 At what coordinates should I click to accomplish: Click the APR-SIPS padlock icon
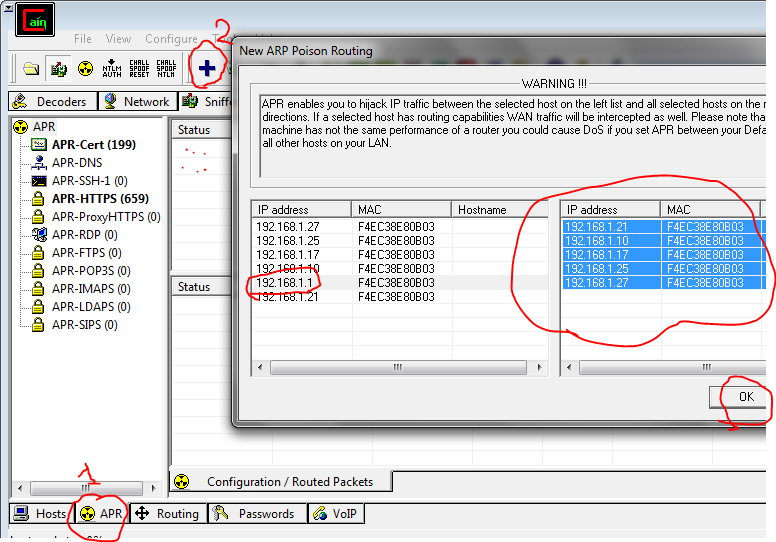coord(38,325)
